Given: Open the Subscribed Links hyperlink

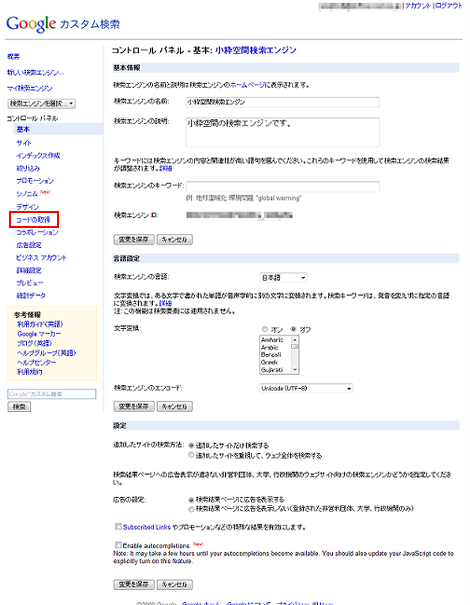Looking at the screenshot, I should pyautogui.click(x=147, y=527).
